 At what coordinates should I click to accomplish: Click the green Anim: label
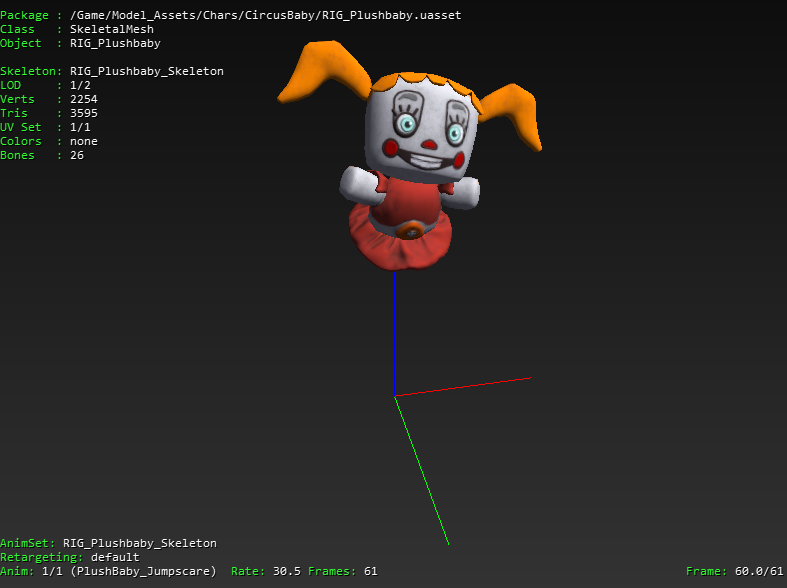coord(18,571)
